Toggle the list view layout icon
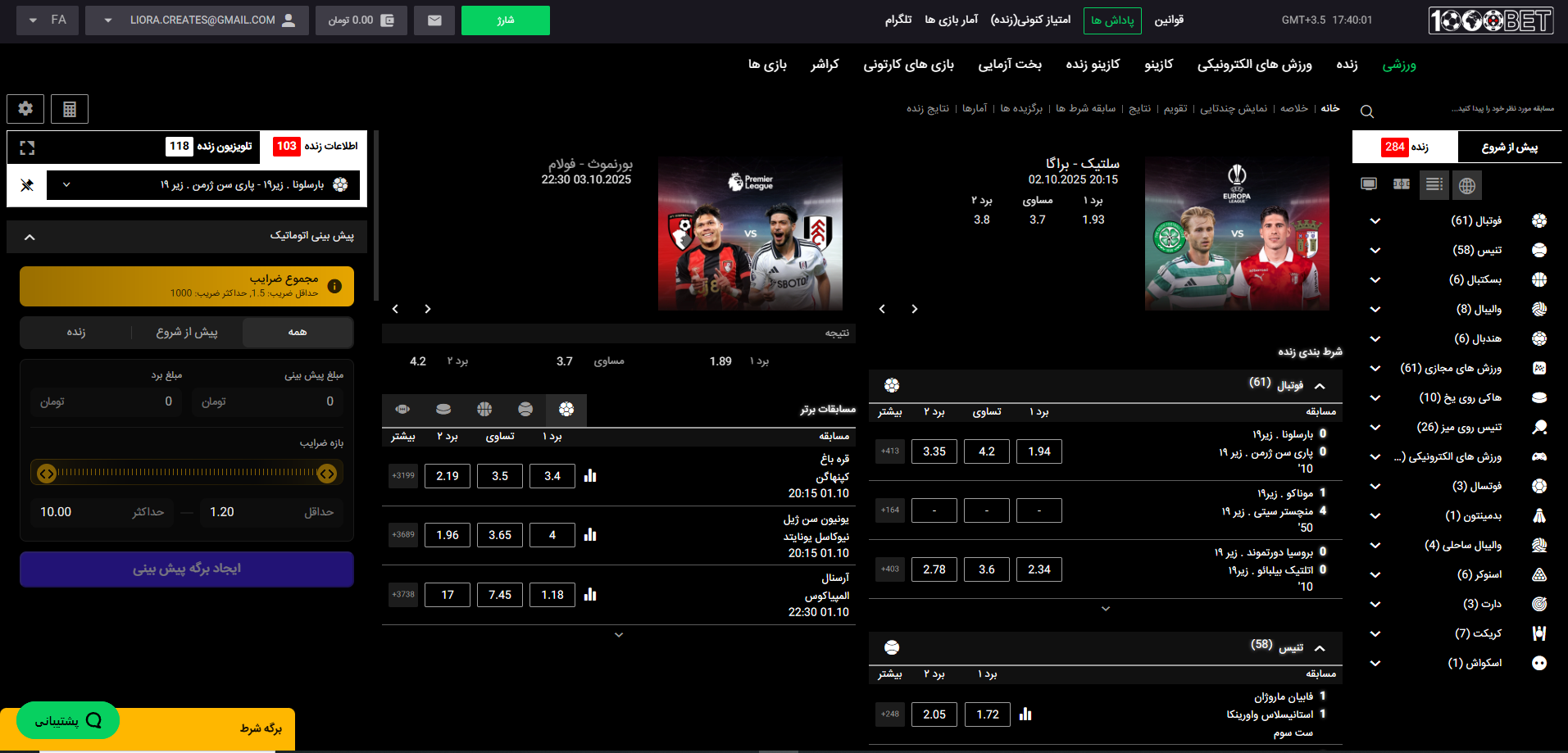Image resolution: width=1568 pixels, height=753 pixels. 1434,184
